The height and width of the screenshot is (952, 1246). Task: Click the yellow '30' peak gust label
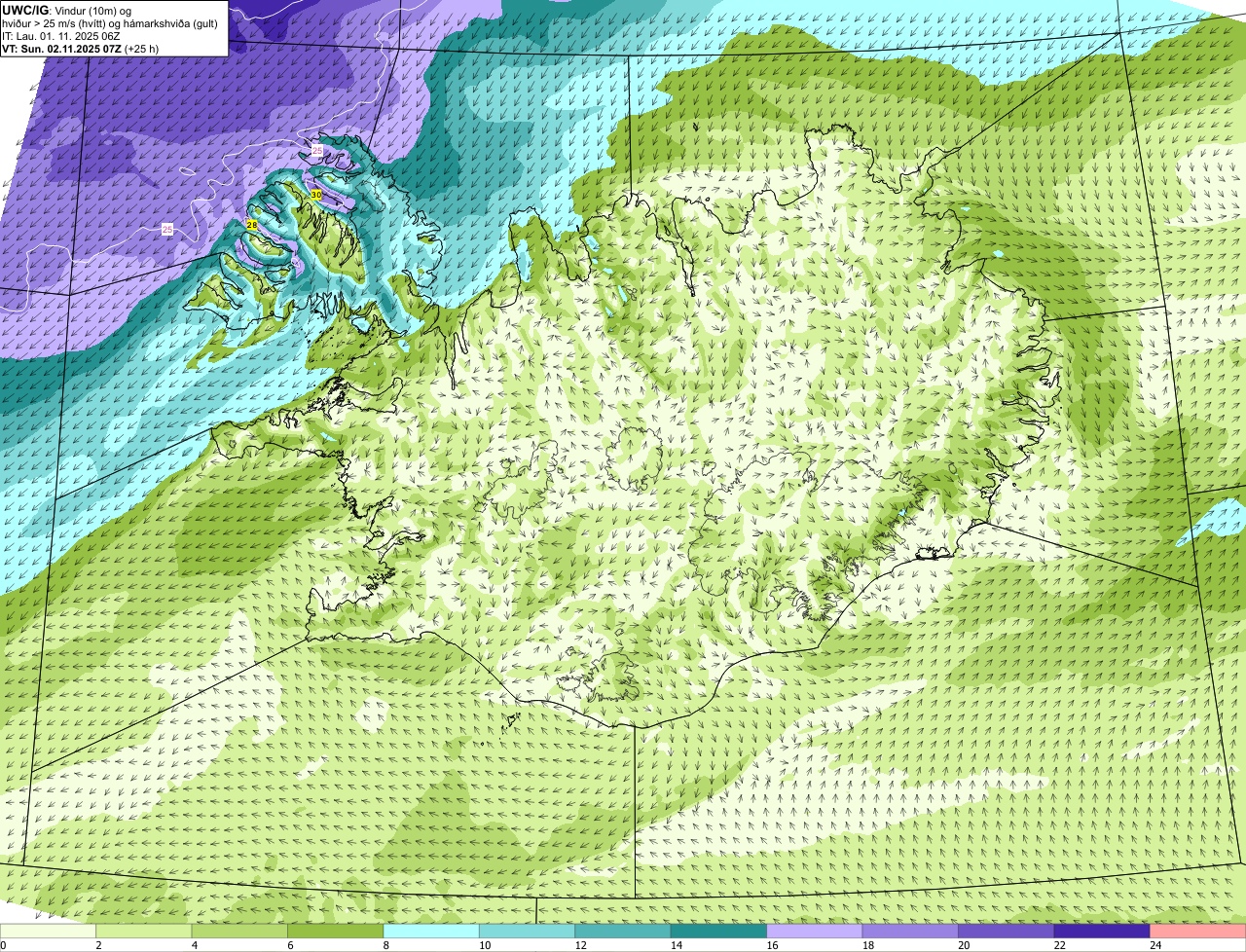pos(316,195)
